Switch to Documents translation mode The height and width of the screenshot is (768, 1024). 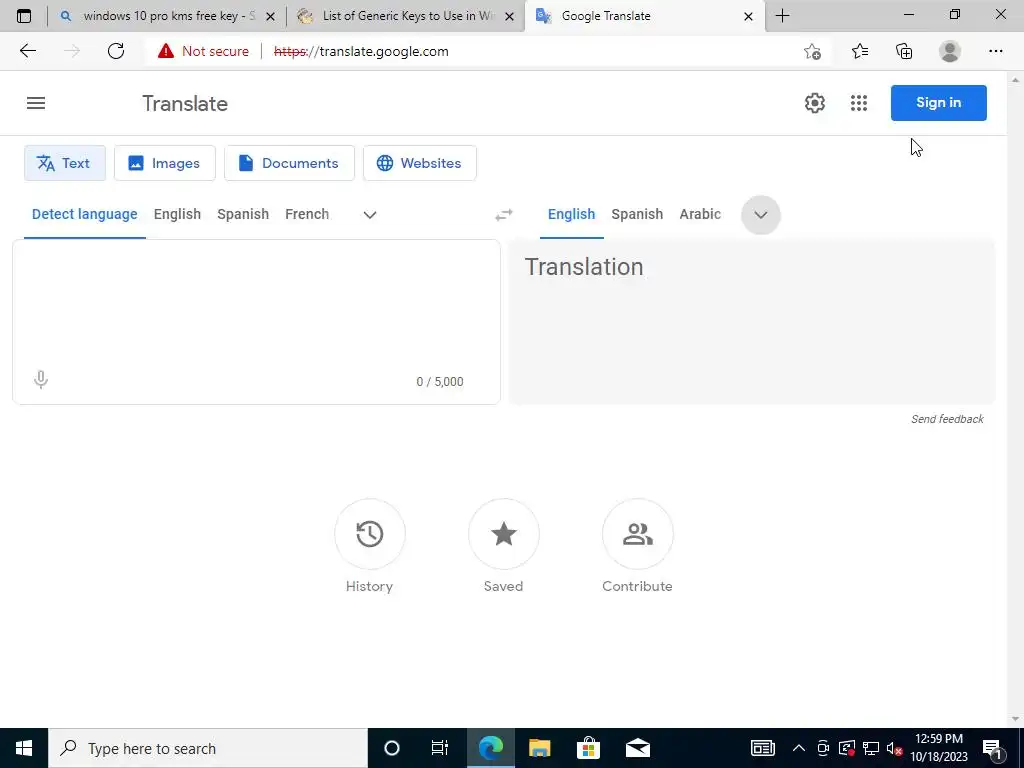pos(289,163)
